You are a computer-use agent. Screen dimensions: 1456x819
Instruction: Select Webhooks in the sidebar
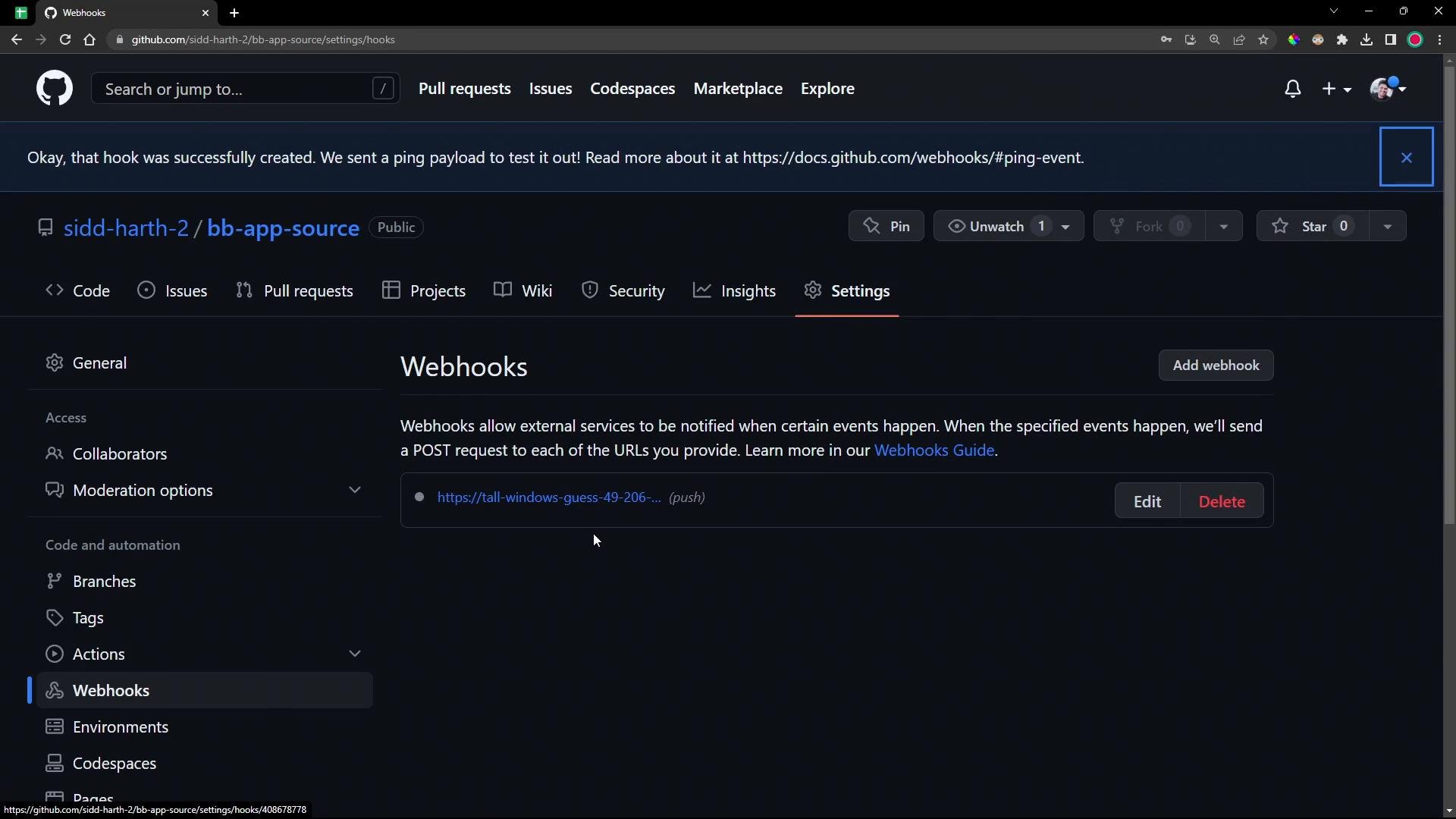click(x=205, y=690)
